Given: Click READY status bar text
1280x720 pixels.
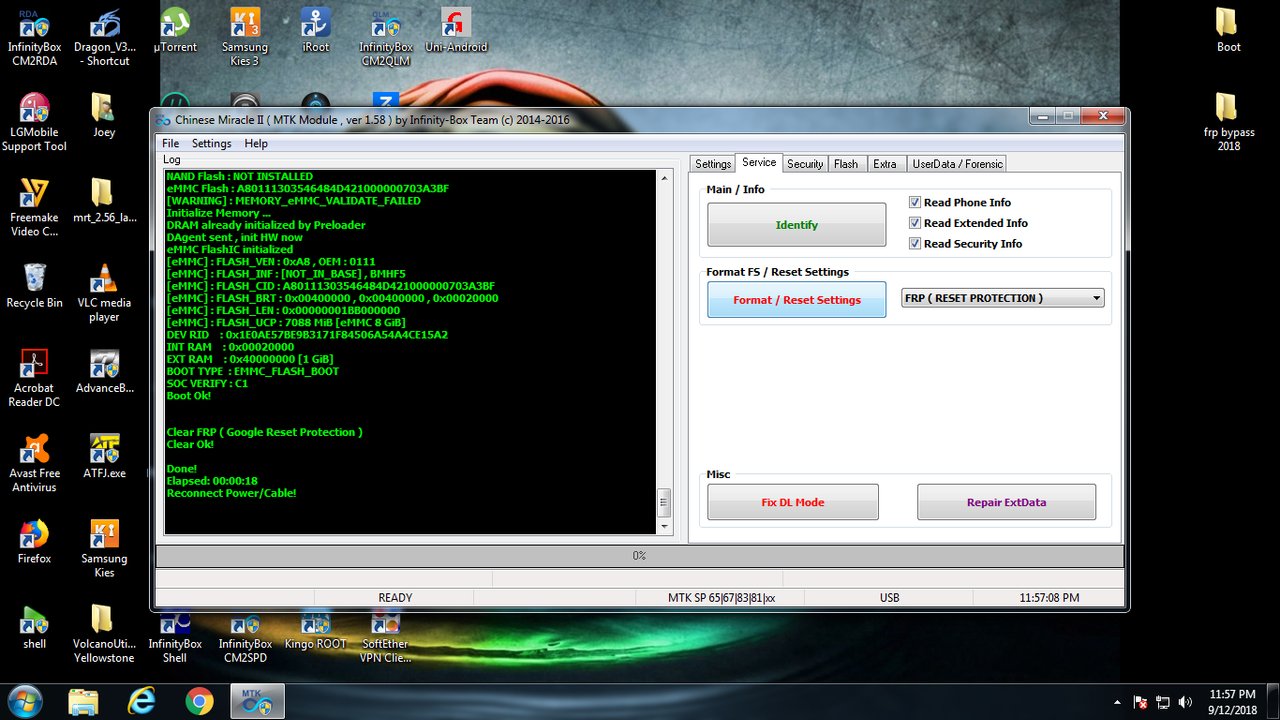Looking at the screenshot, I should (395, 598).
